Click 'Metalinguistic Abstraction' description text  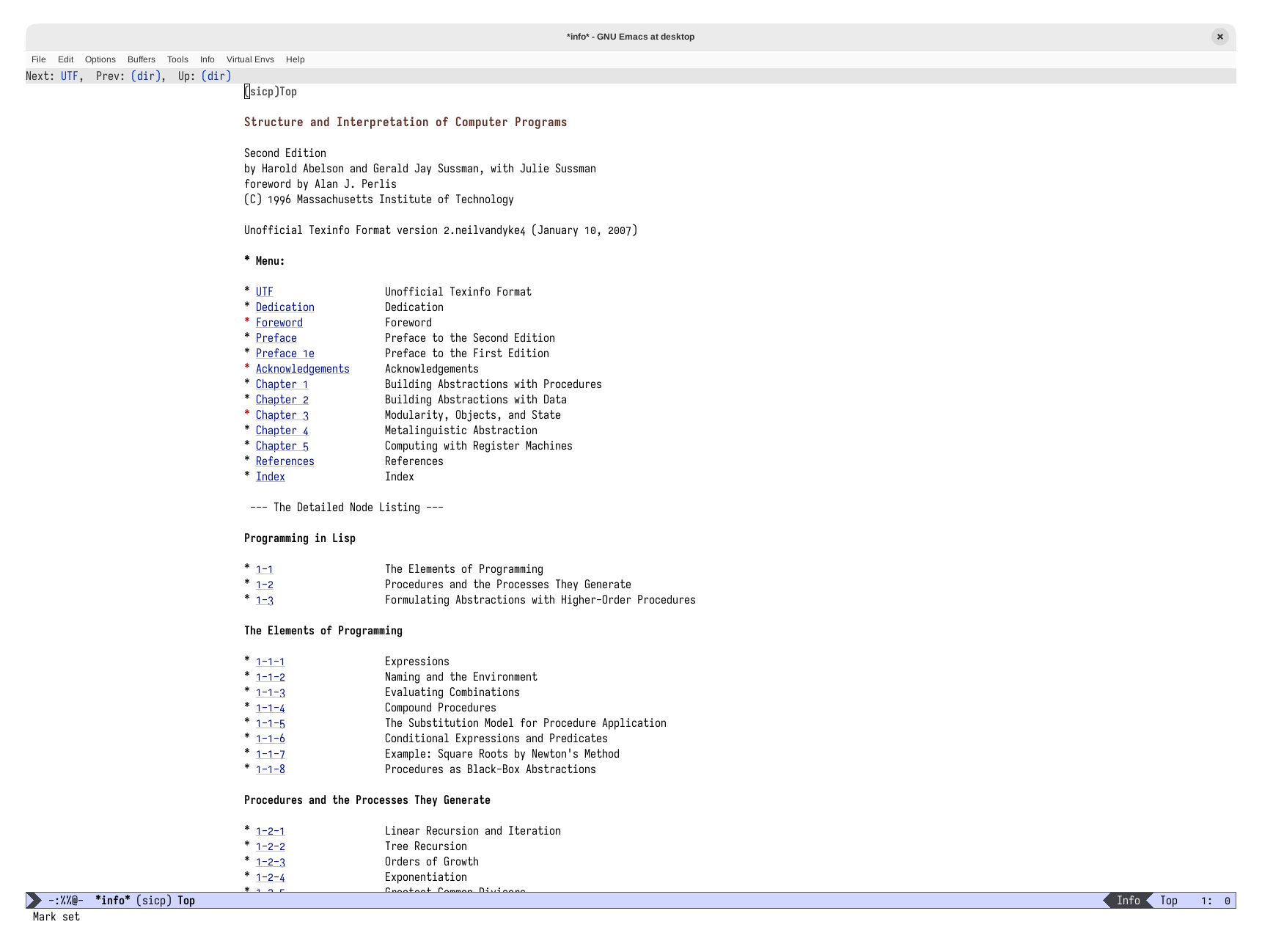pos(461,431)
